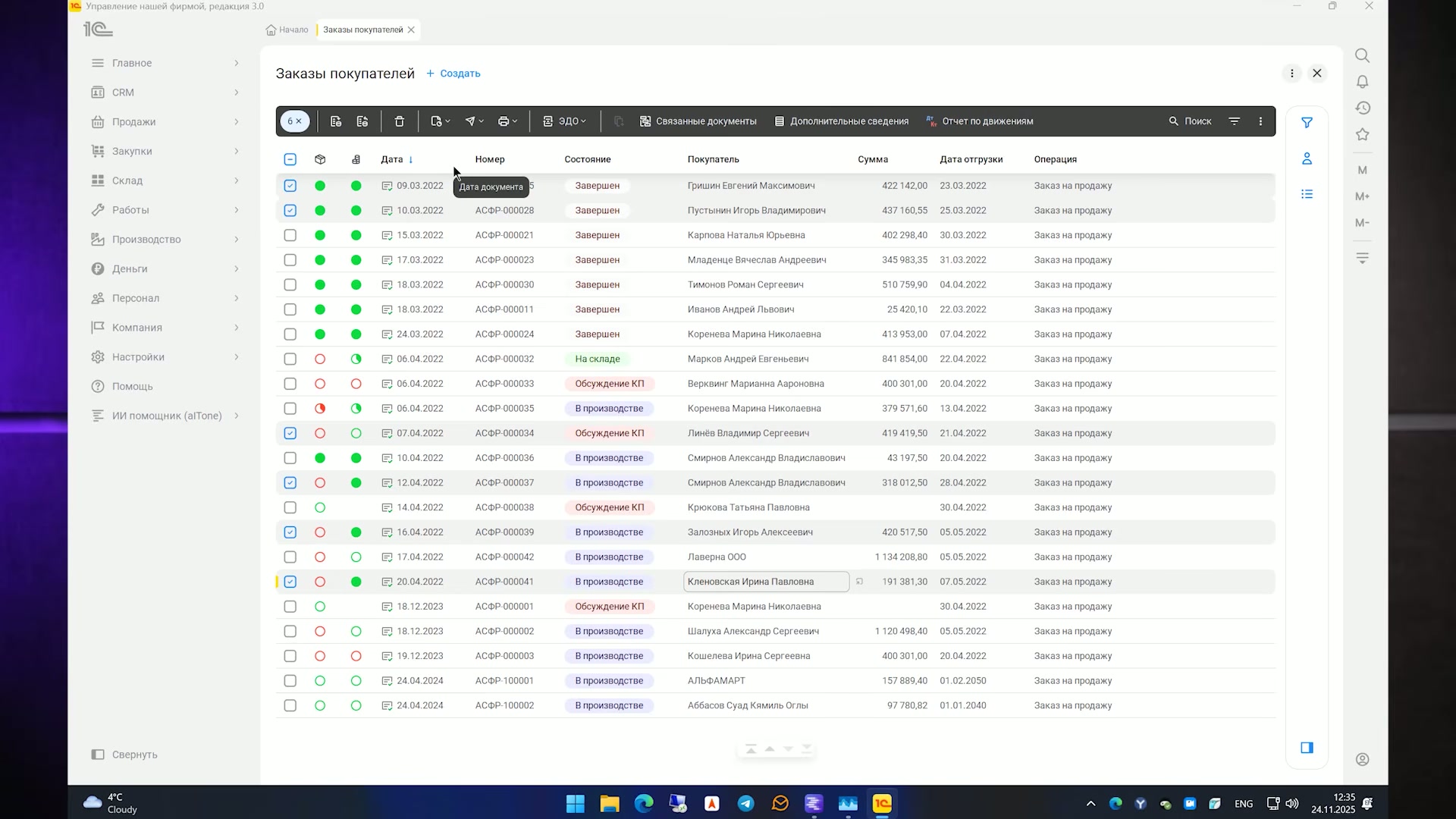Check the row АСФР-000032 checkbox
Image resolution: width=1456 pixels, height=819 pixels.
coord(290,359)
